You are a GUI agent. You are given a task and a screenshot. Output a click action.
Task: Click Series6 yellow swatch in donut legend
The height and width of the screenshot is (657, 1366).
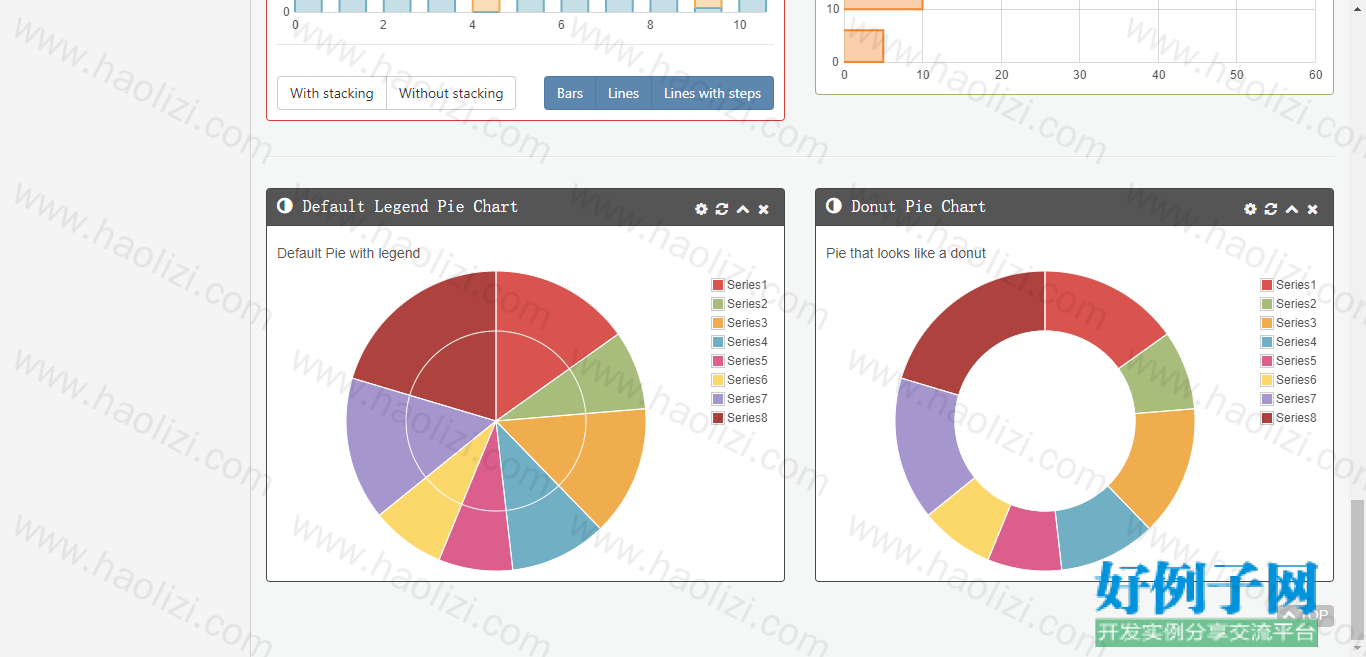coord(1267,380)
